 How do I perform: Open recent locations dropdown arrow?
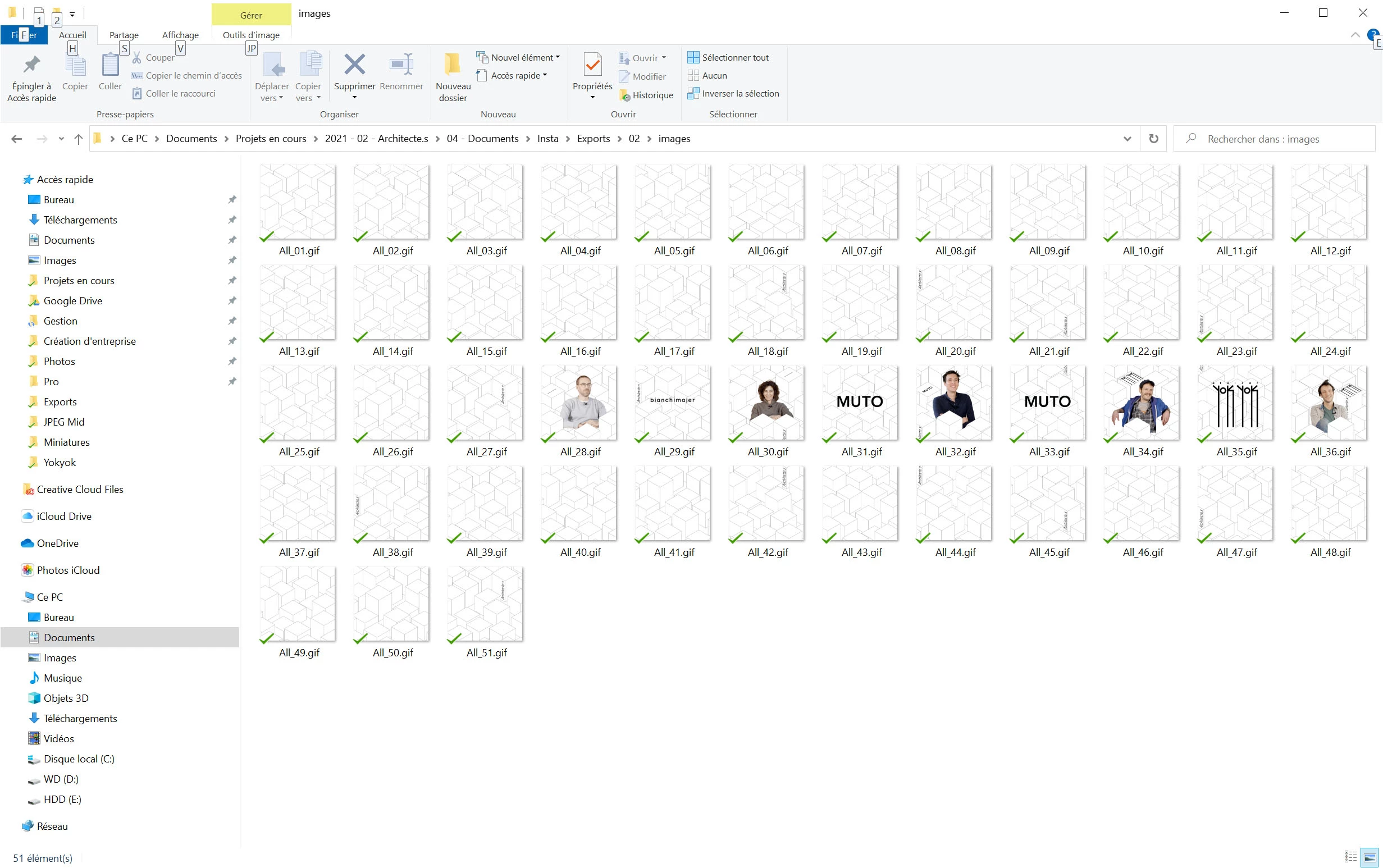point(61,139)
